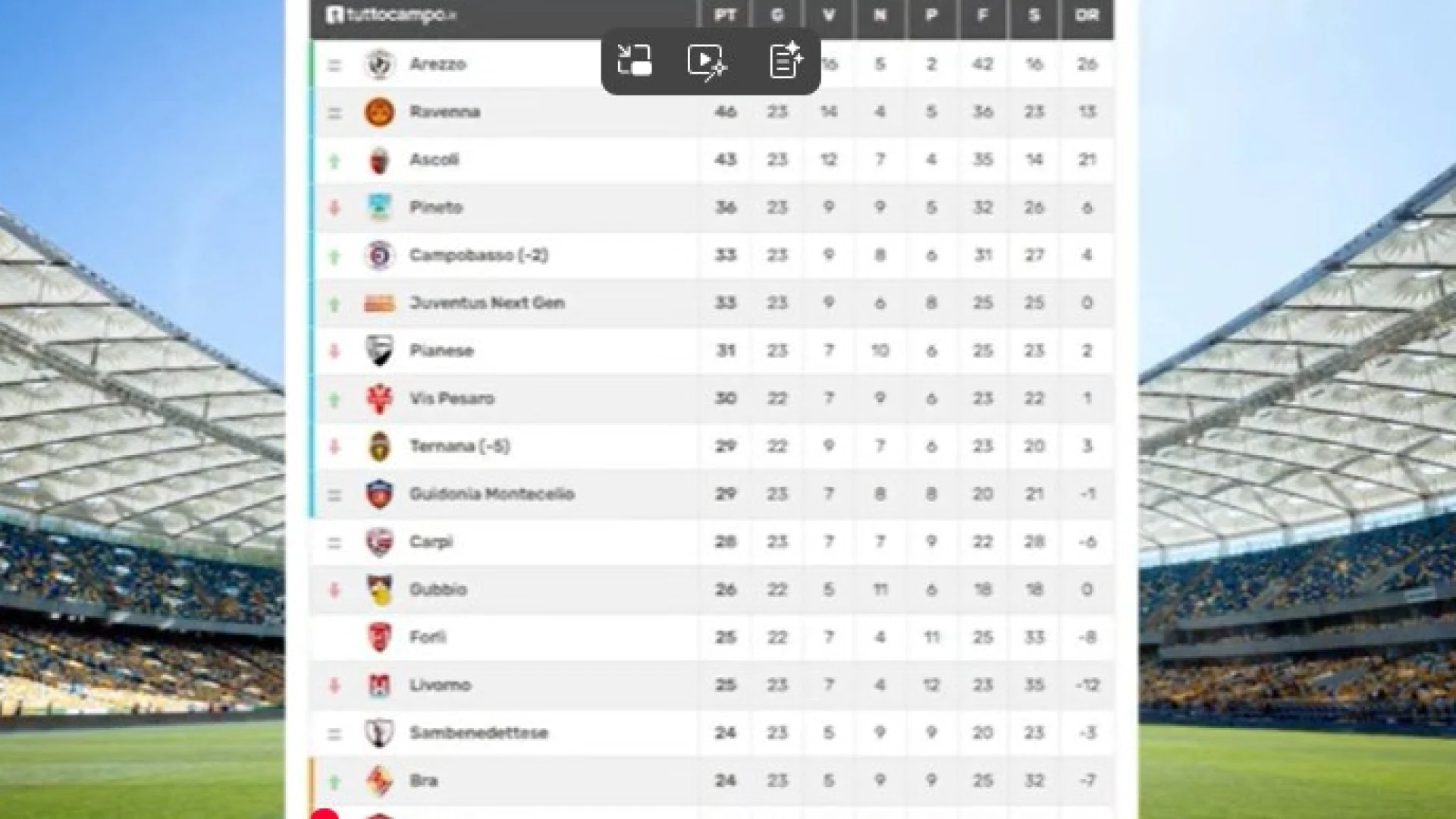Screen dimensions: 1456x819
Task: Click the Pineto team crest
Action: click(x=379, y=207)
